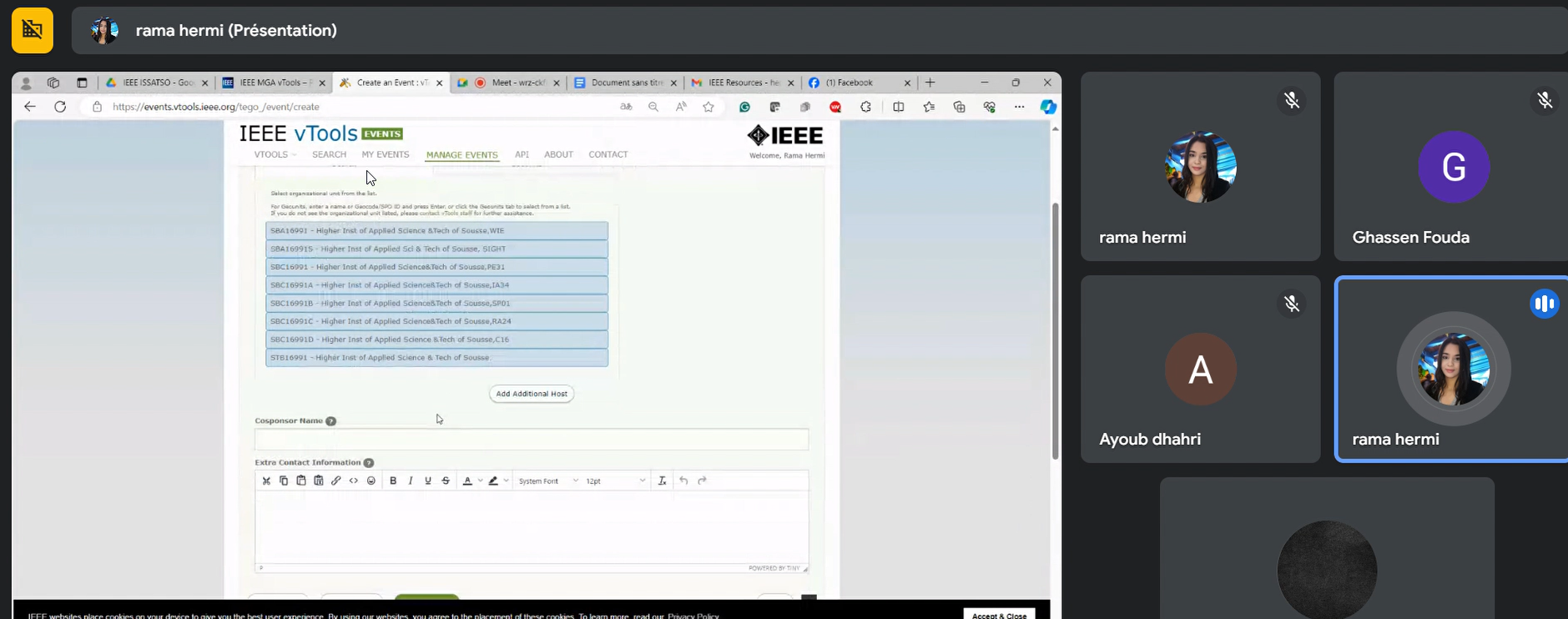This screenshot has height=619, width=1568.
Task: Click the paste icon in the editor toolbar
Action: pos(301,481)
